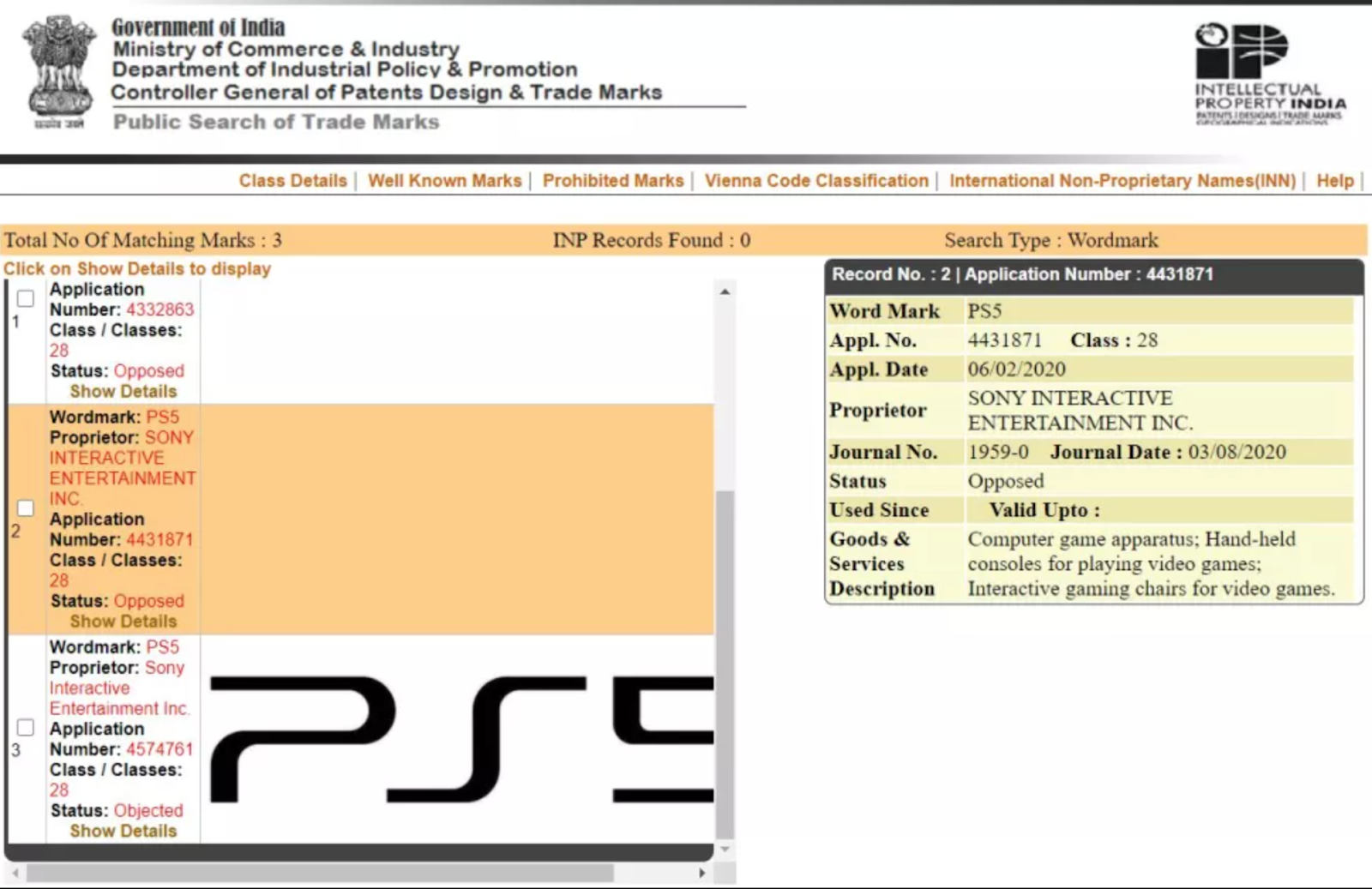1372x889 pixels.
Task: Click the 'Opposed' status of record 1
Action: pos(149,371)
